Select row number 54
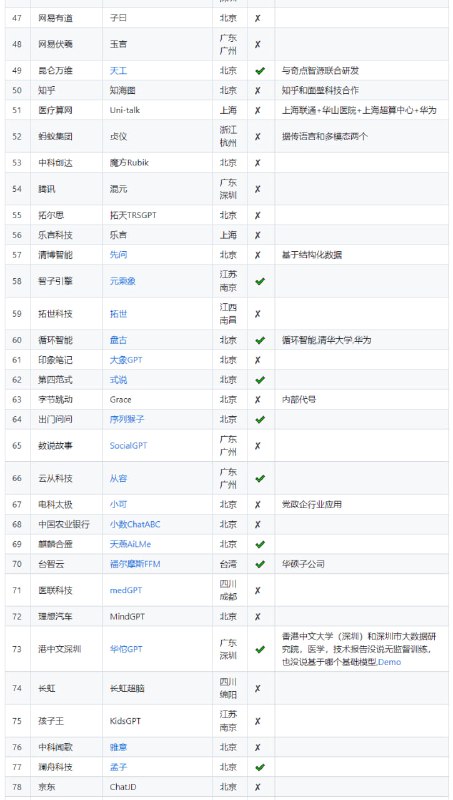 click(17, 189)
